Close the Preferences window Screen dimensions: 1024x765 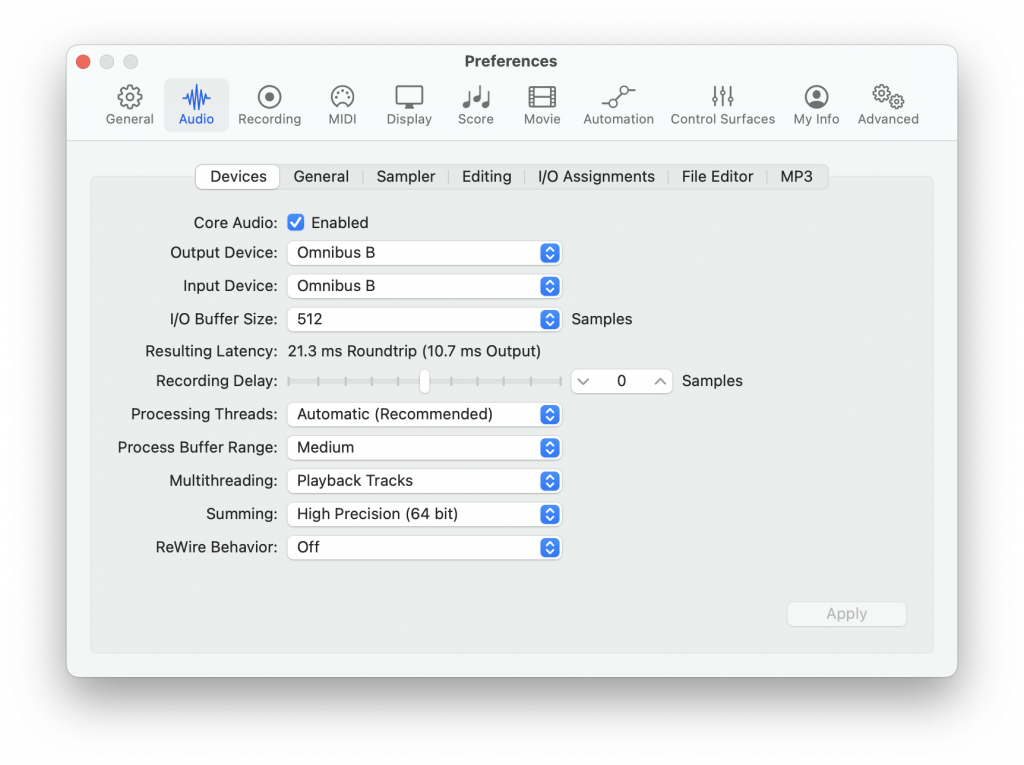point(83,61)
